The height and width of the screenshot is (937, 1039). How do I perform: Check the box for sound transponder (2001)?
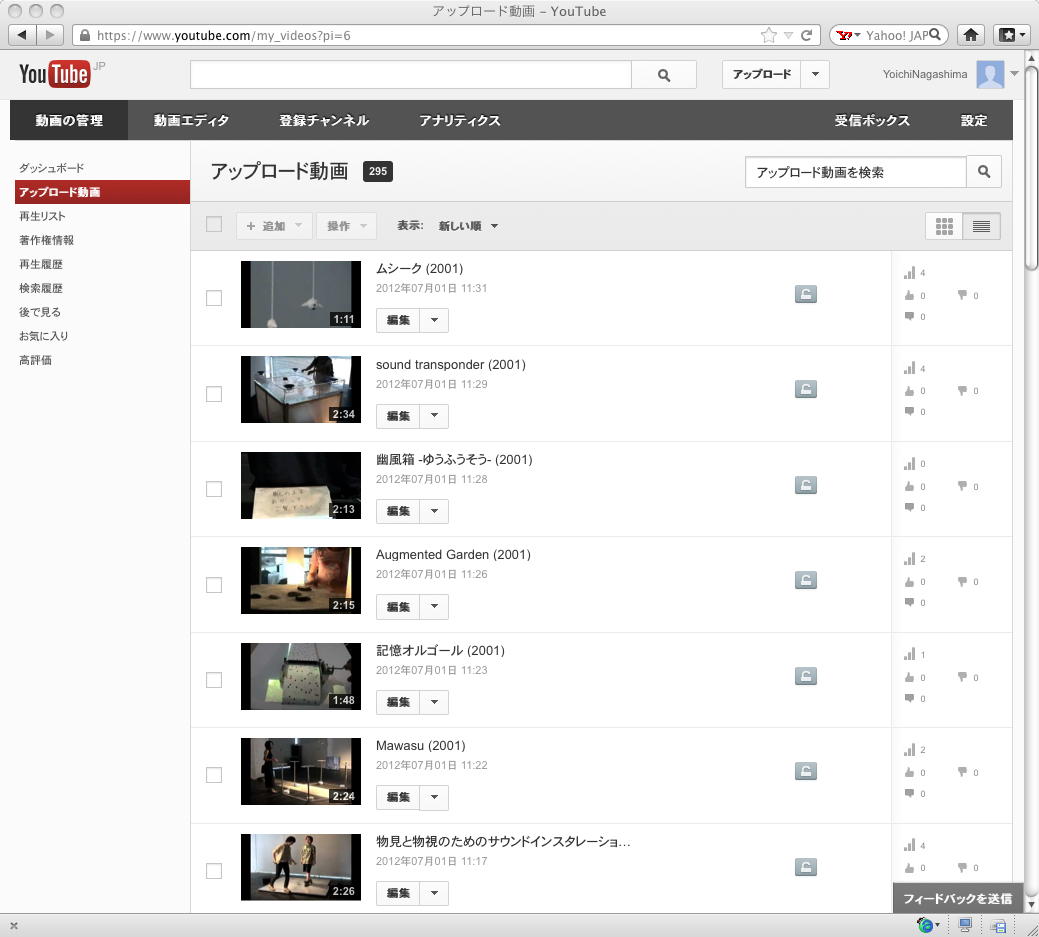(x=214, y=394)
